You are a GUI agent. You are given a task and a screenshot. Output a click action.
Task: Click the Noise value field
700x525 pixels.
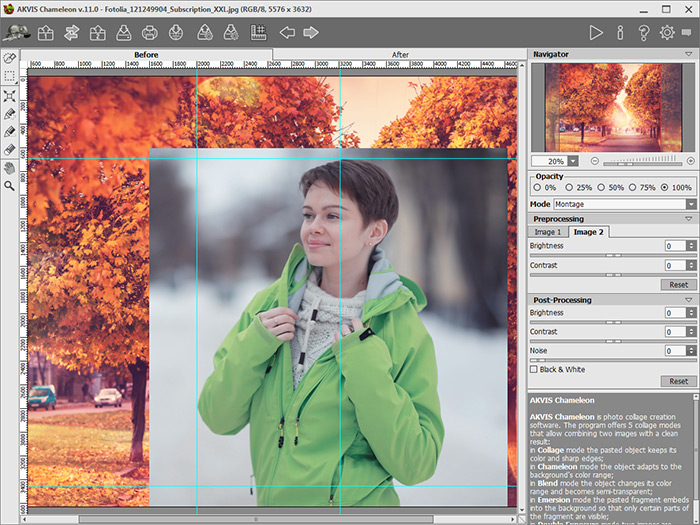(x=675, y=351)
